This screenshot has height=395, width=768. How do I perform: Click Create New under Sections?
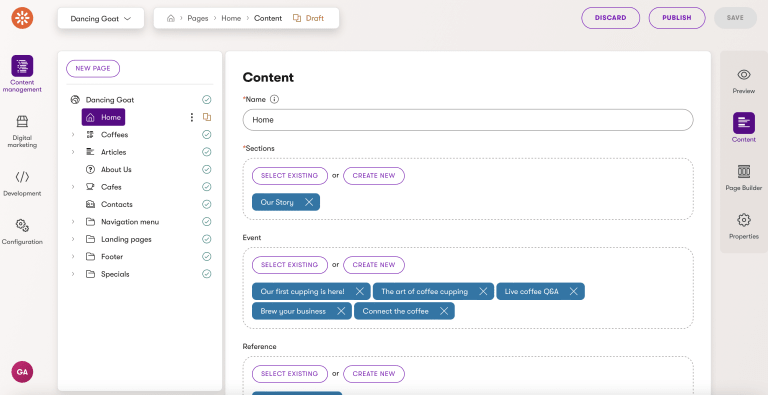[374, 176]
